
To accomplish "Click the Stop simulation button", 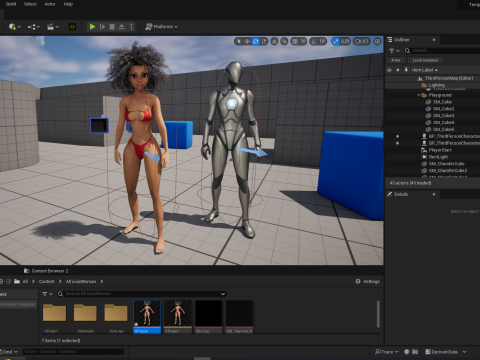I will coord(112,27).
